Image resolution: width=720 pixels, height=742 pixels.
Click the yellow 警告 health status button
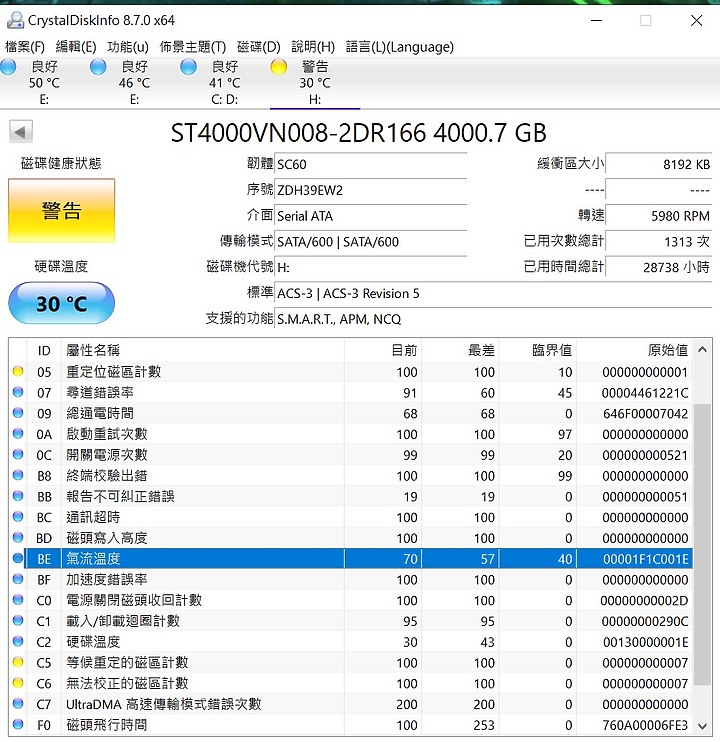click(x=61, y=211)
